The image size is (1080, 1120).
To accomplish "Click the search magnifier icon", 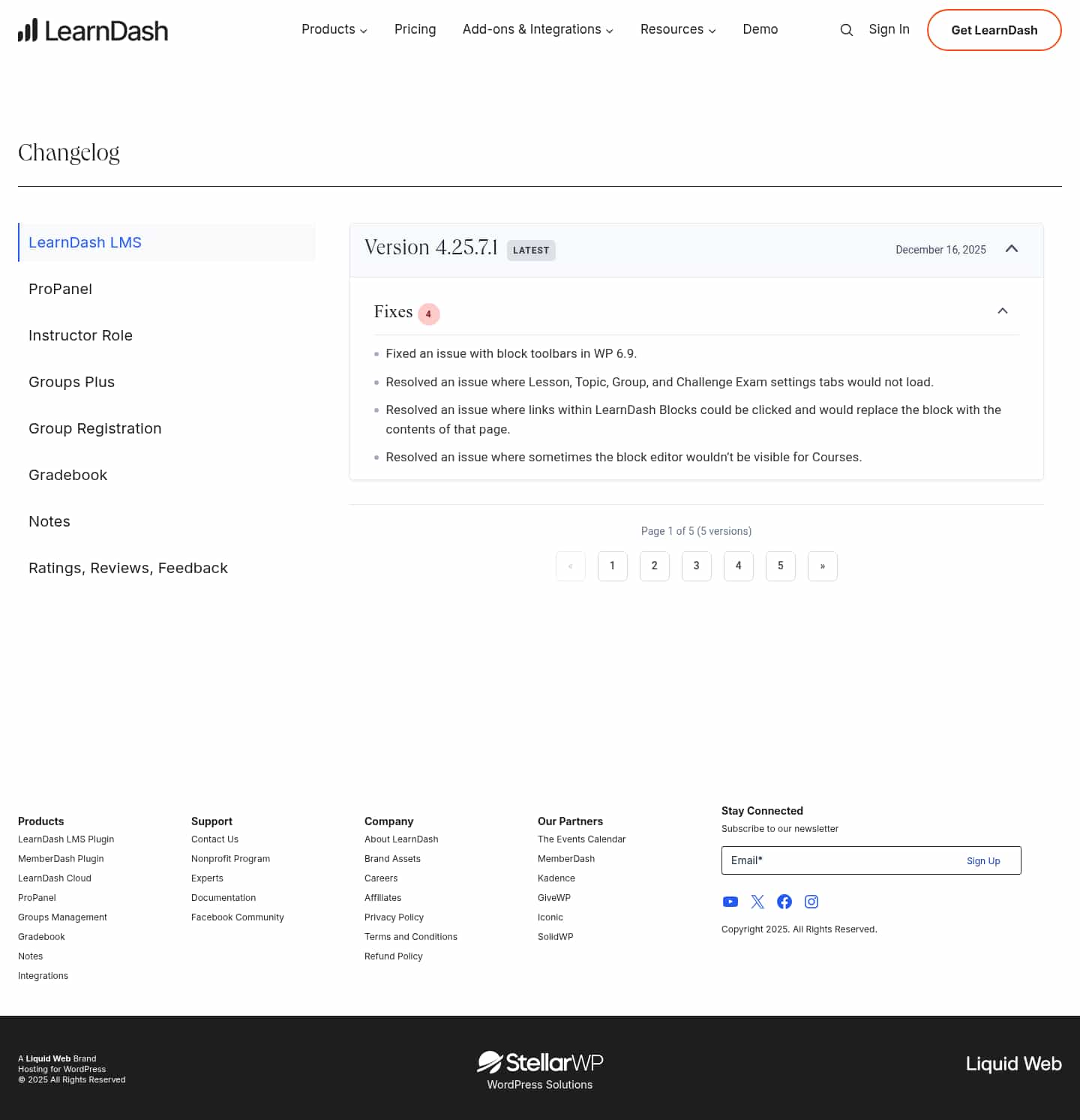I will click(846, 30).
